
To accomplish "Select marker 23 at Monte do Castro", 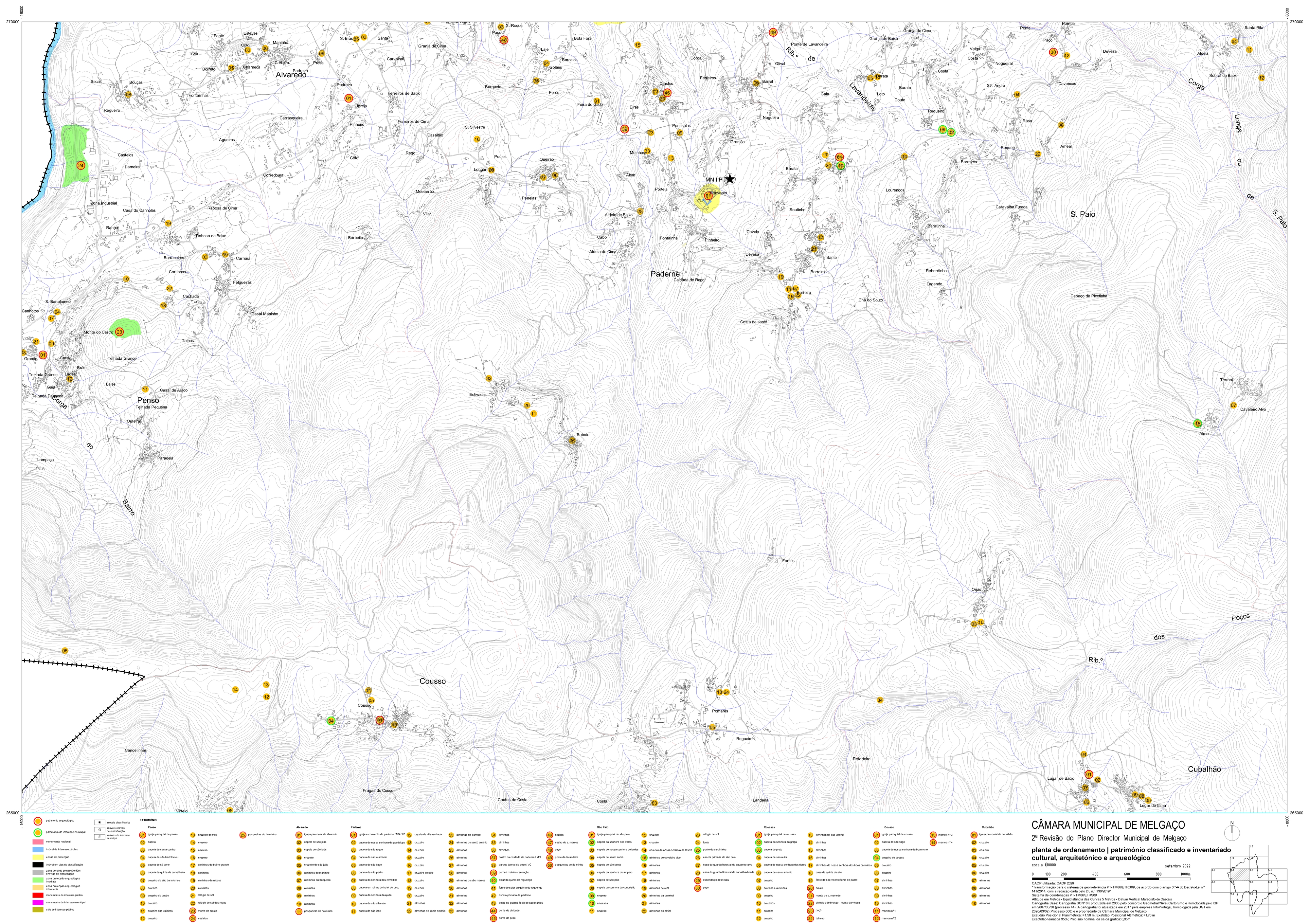I will [119, 332].
